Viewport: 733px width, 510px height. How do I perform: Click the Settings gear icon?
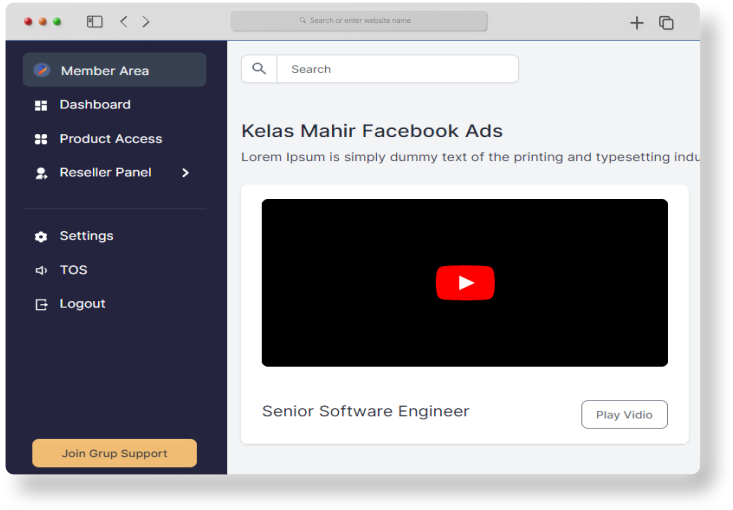(x=41, y=237)
